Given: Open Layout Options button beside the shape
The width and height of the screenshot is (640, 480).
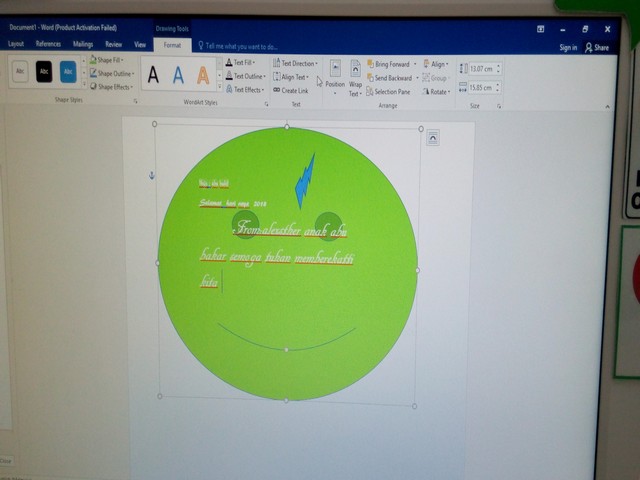Looking at the screenshot, I should tap(432, 139).
